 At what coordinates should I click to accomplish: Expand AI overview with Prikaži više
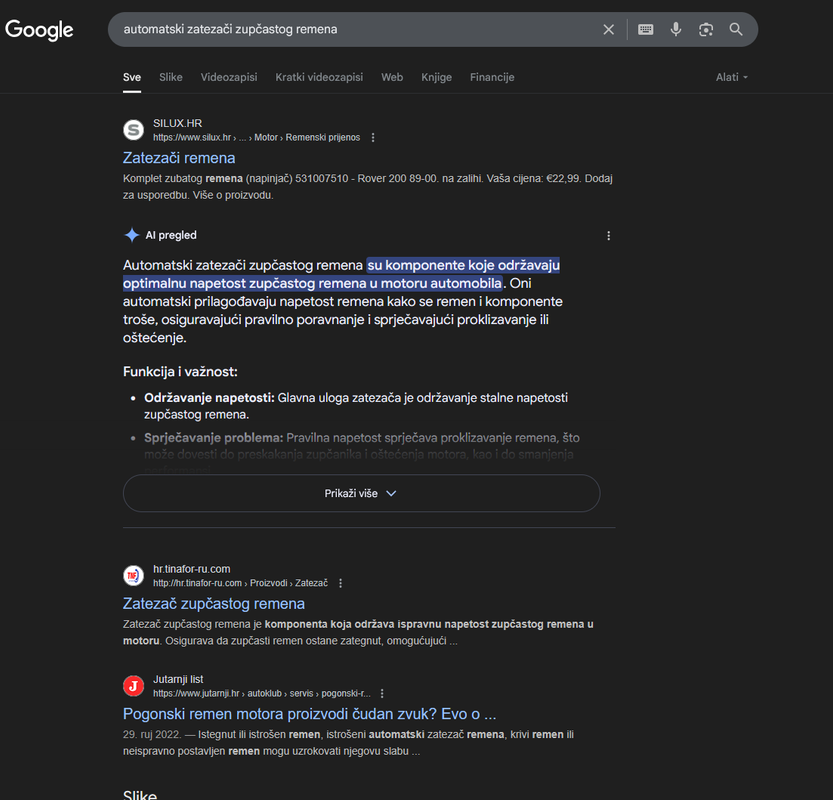coord(361,493)
